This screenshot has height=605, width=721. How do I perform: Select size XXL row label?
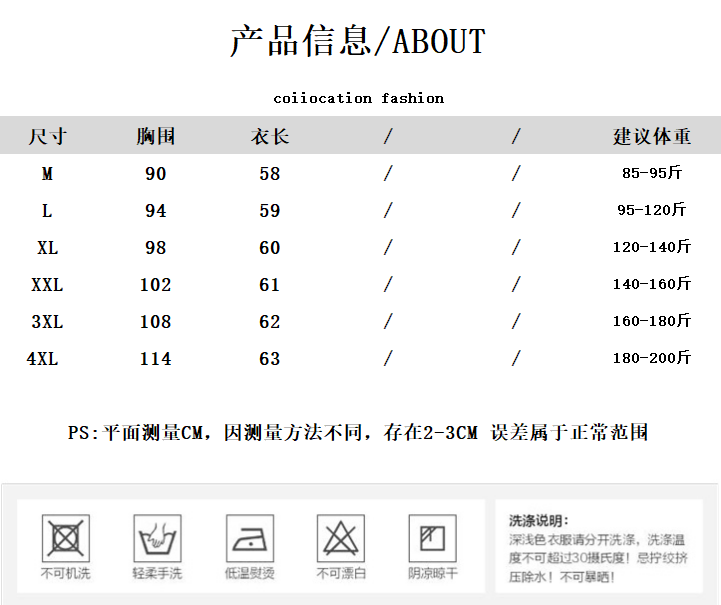point(47,285)
